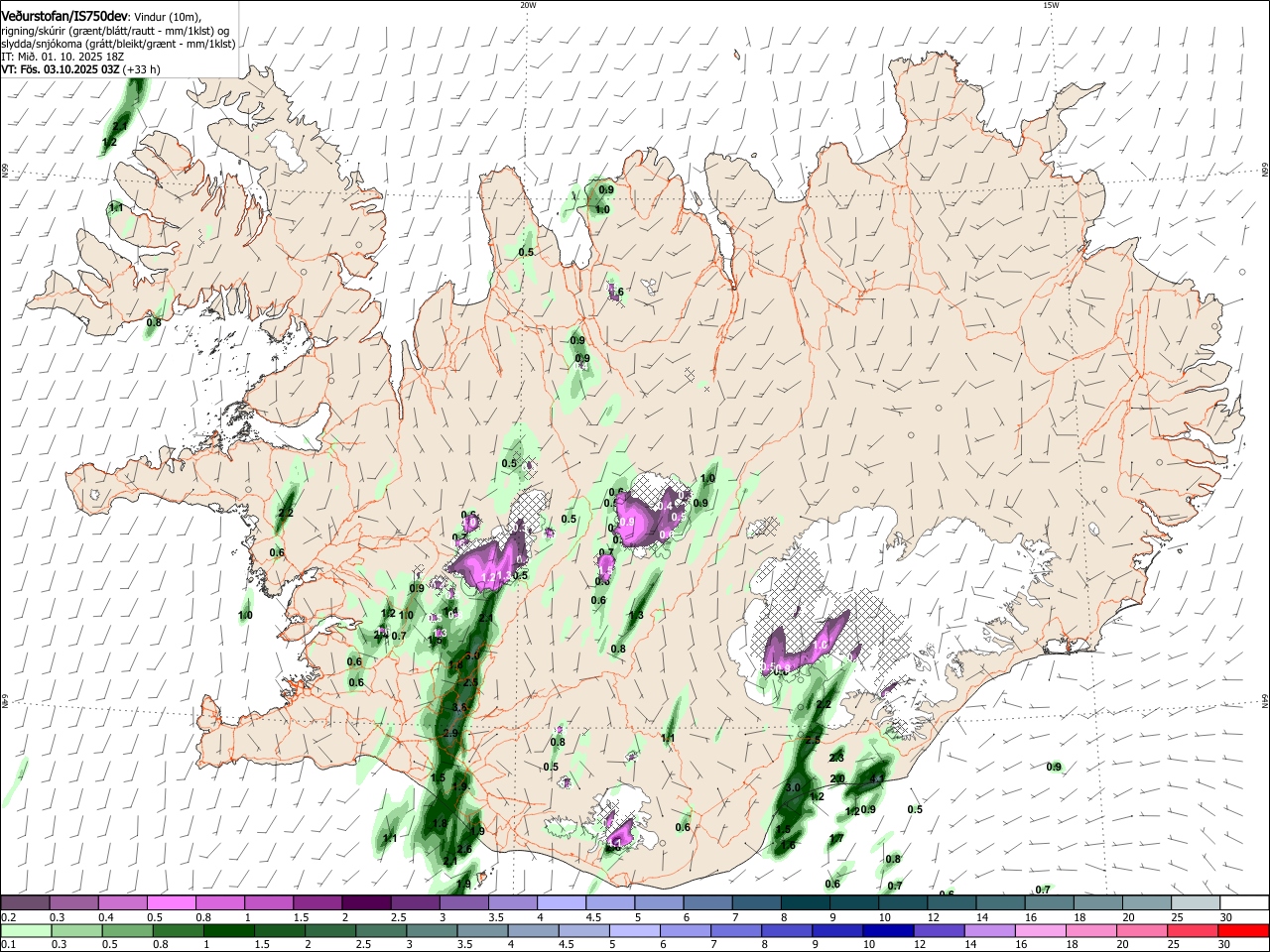The height and width of the screenshot is (952, 1270).
Task: Click the 'VT: Fös. 03.10.2025 03Z (+33 h)' line
Action: pyautogui.click(x=80, y=69)
